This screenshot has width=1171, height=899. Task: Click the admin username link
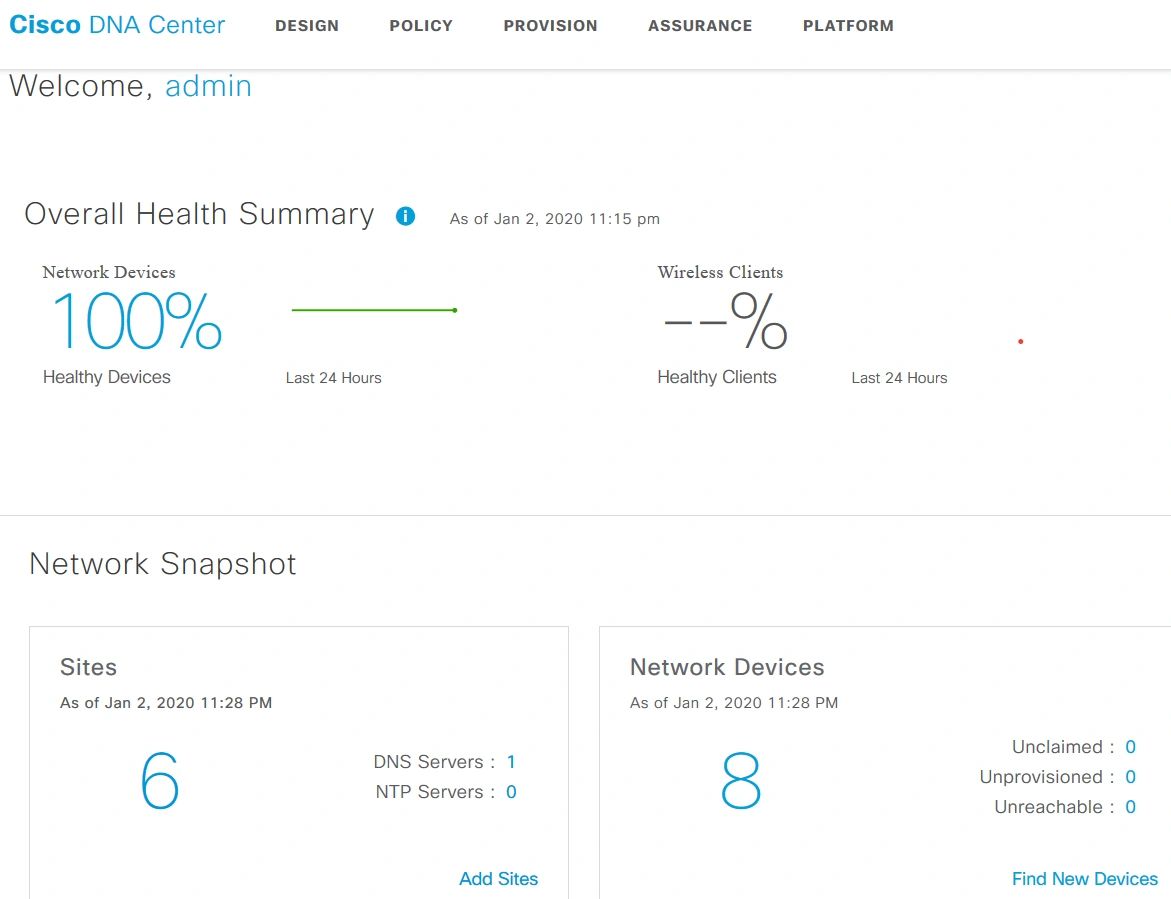[208, 86]
